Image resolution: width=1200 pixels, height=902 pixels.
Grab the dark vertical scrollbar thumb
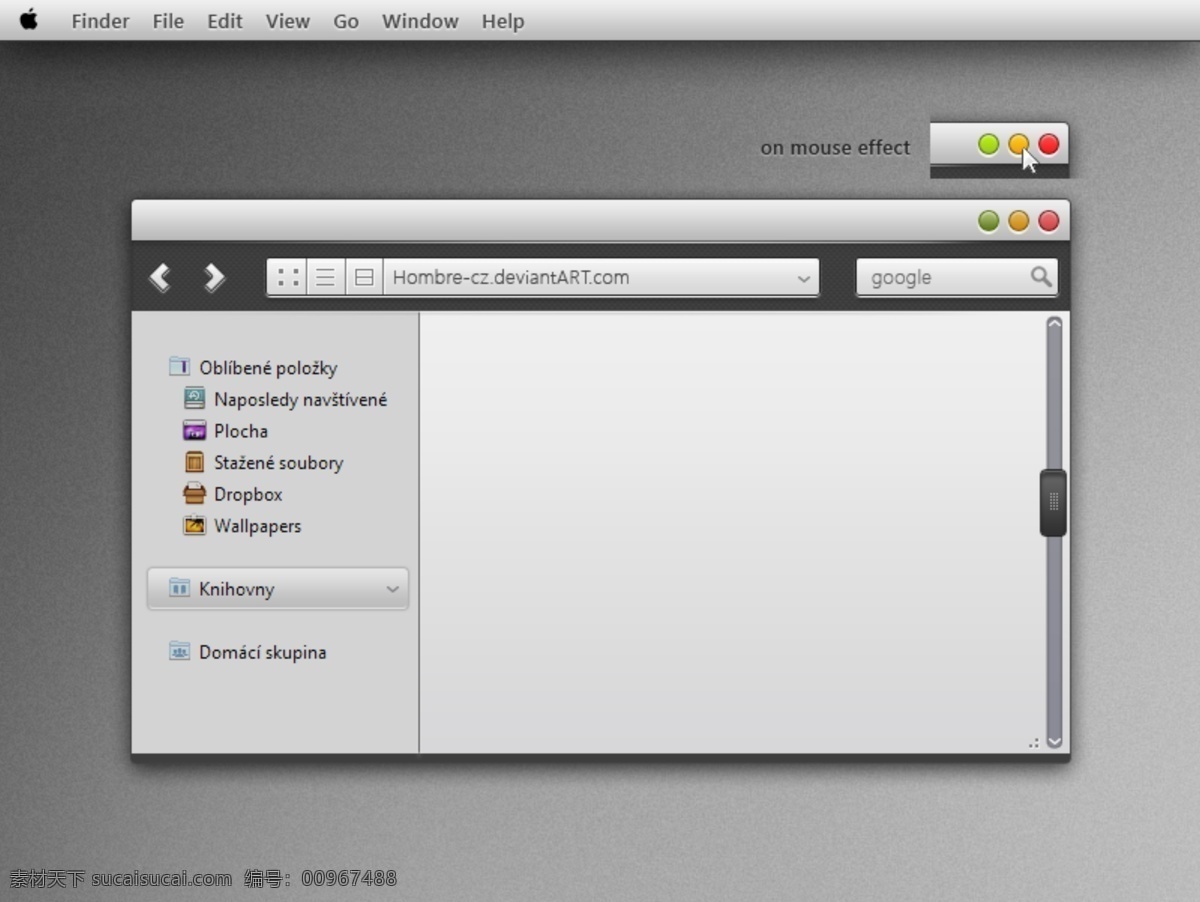(1053, 503)
